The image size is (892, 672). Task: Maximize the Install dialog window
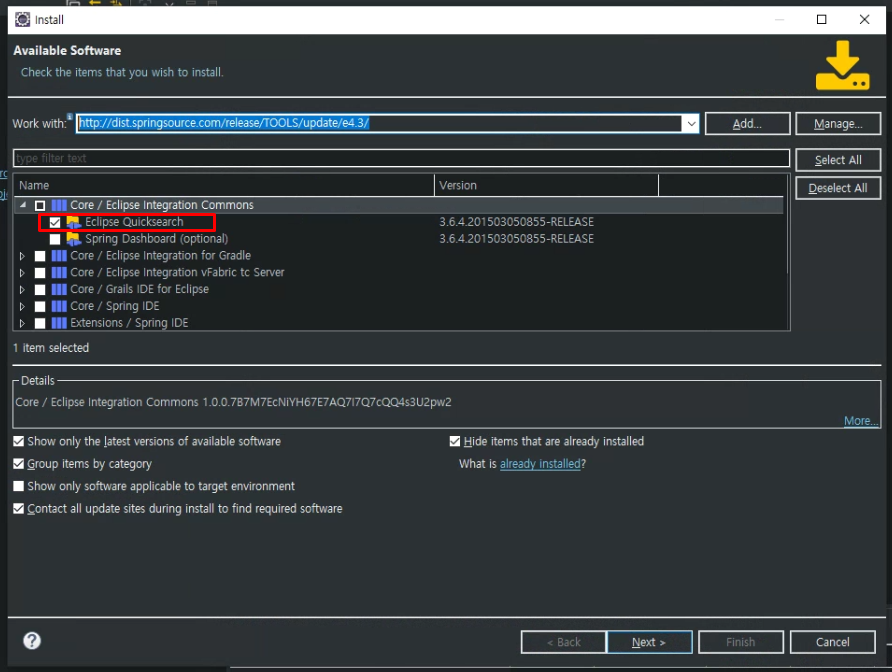[x=821, y=19]
